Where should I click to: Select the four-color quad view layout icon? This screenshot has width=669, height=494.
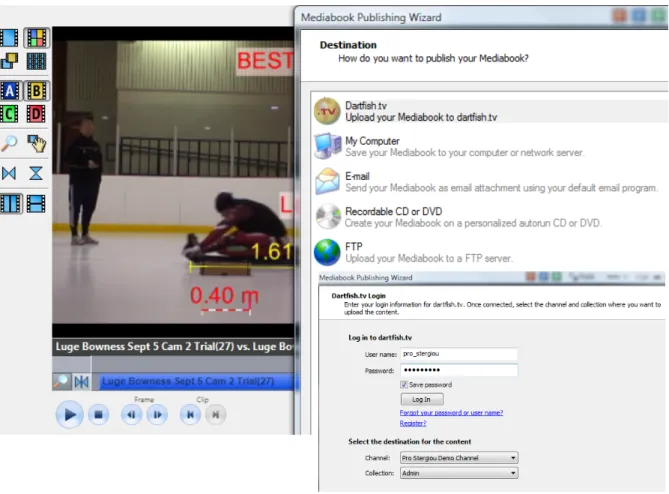coord(36,38)
